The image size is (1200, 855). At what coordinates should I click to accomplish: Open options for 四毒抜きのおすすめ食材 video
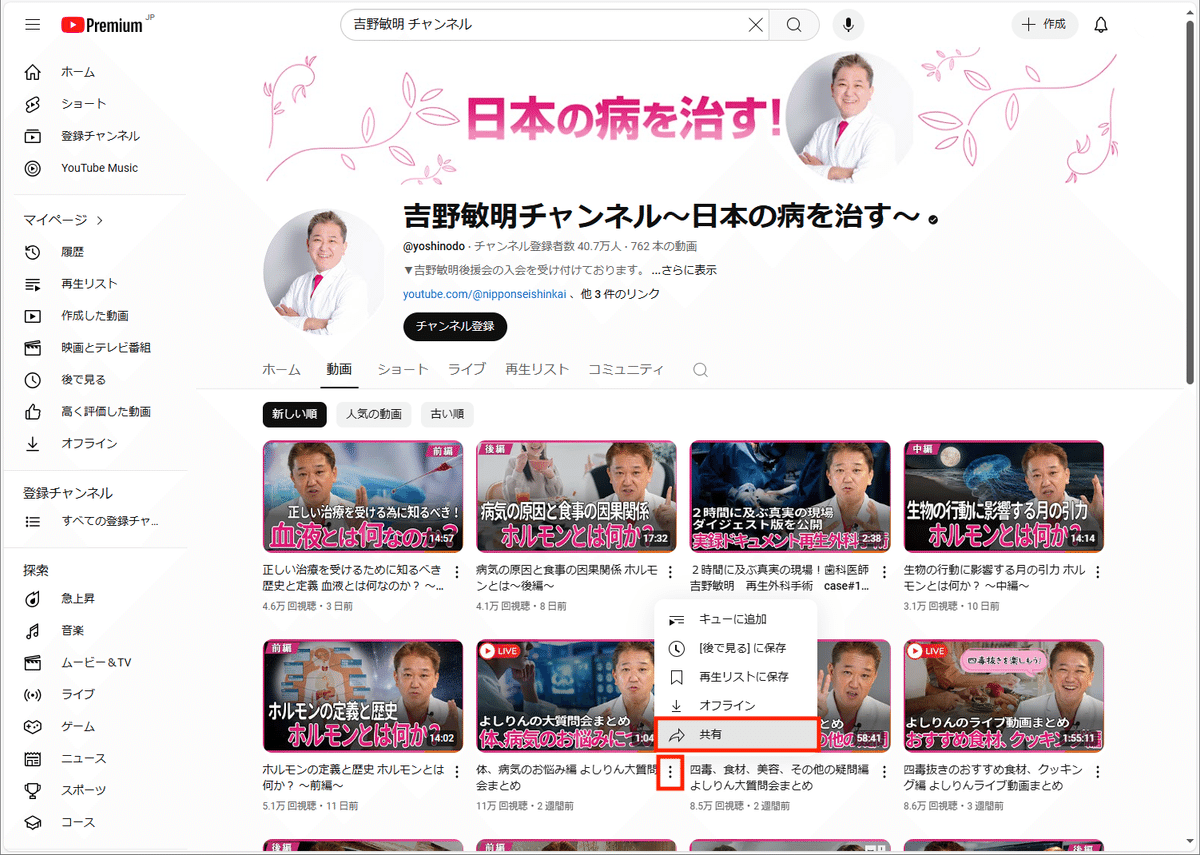point(1097,771)
